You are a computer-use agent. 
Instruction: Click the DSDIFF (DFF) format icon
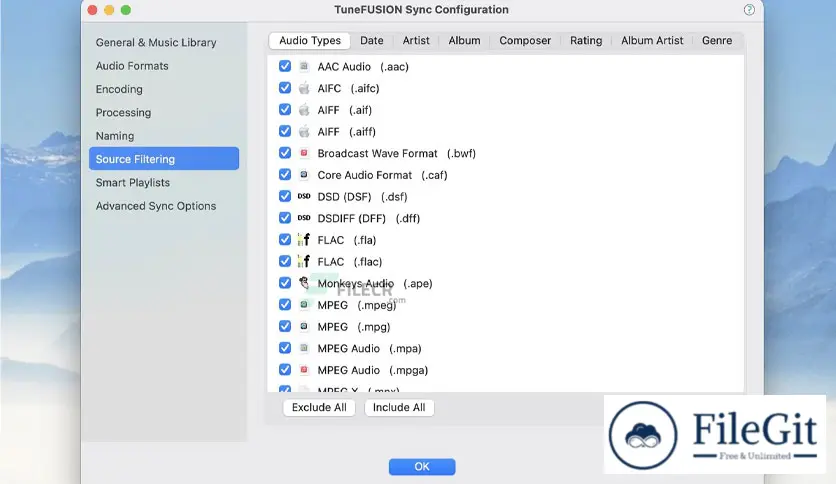(304, 218)
